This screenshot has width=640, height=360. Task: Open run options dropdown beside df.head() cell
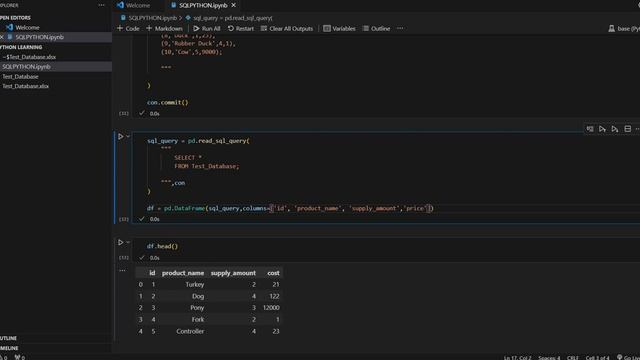click(x=128, y=242)
